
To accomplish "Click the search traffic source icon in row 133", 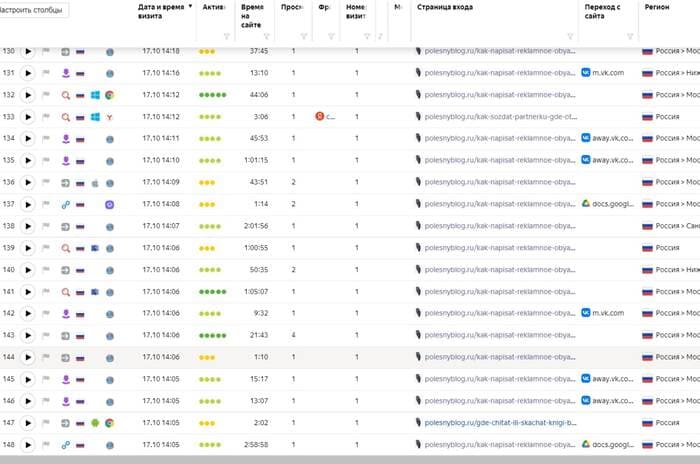I will pyautogui.click(x=66, y=117).
